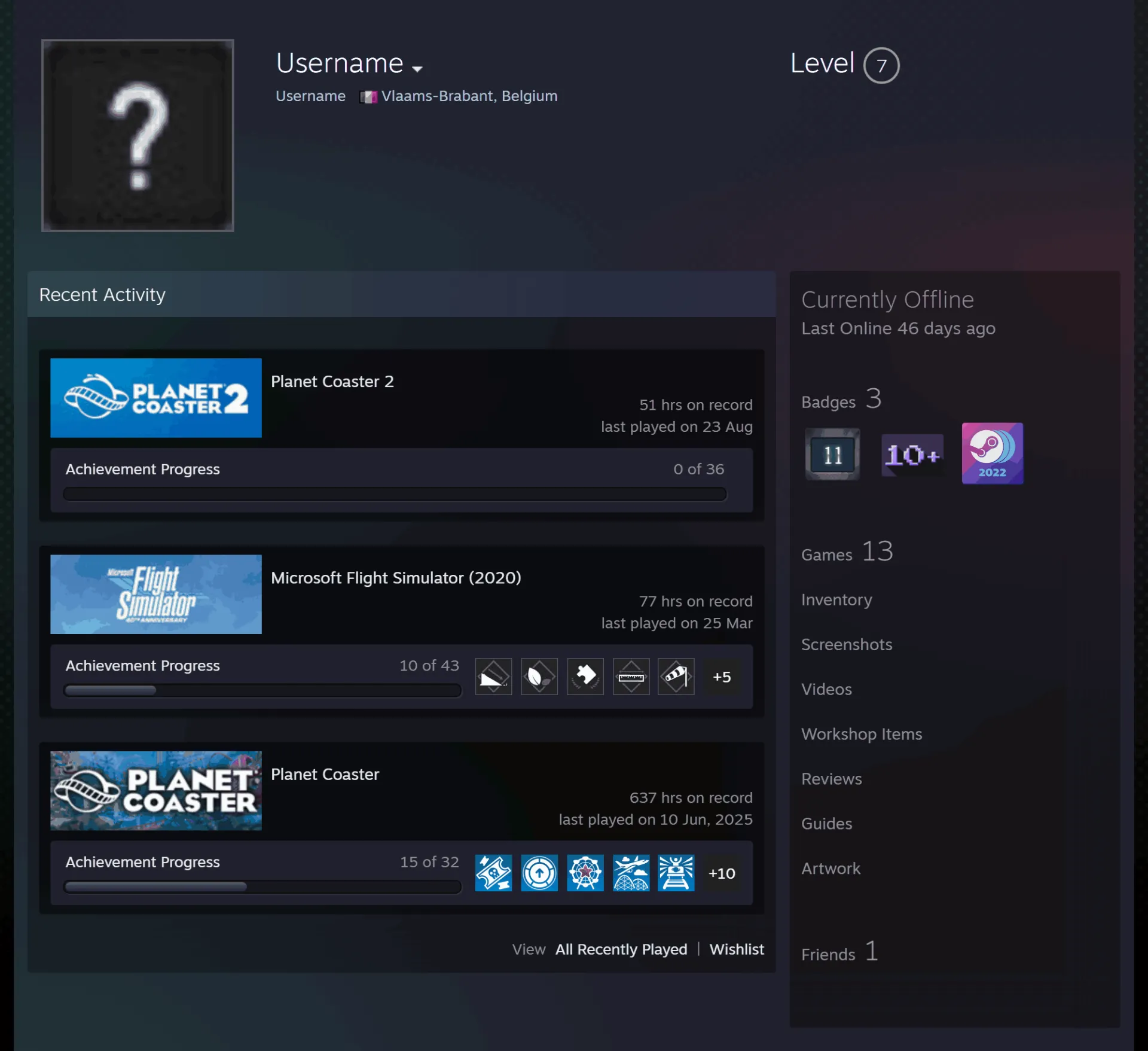Open Planet Coaster ferris wheel achievement
Image resolution: width=1148 pixels, height=1051 pixels.
tap(585, 873)
